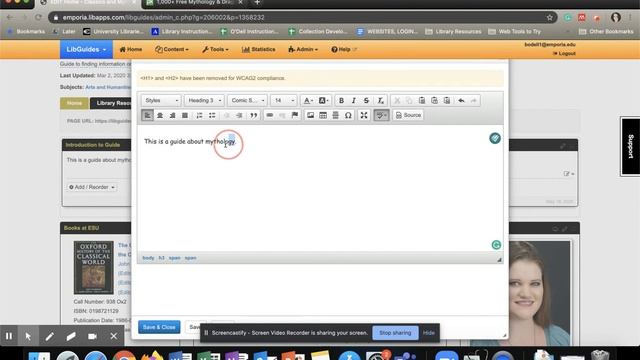Hide the Screencastify sharing notification
This screenshot has width=640, height=360.
click(x=429, y=333)
